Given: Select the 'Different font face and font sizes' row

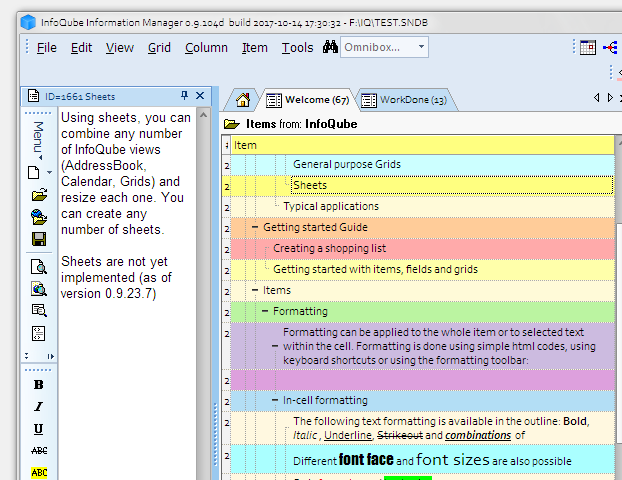Looking at the screenshot, I should [423, 459].
